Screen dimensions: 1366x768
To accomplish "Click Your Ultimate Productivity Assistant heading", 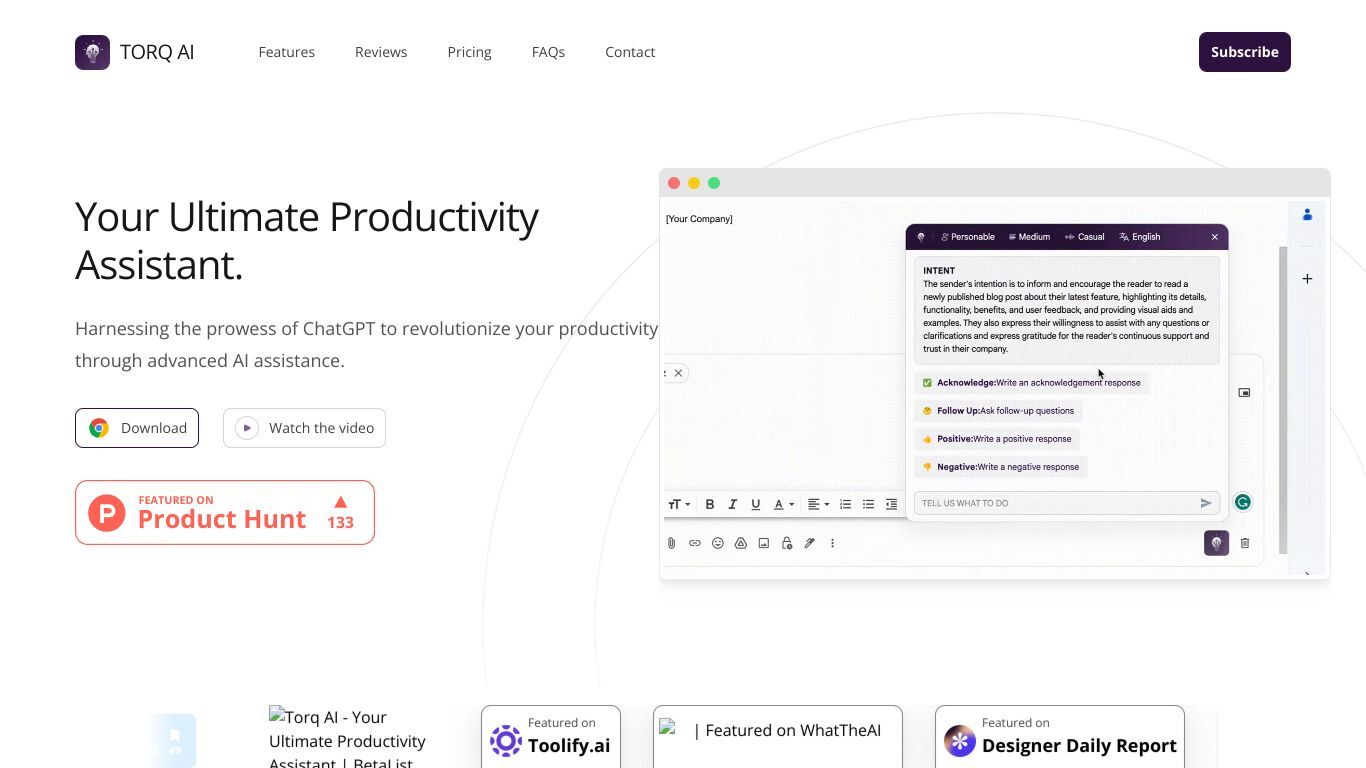I will pyautogui.click(x=307, y=241).
